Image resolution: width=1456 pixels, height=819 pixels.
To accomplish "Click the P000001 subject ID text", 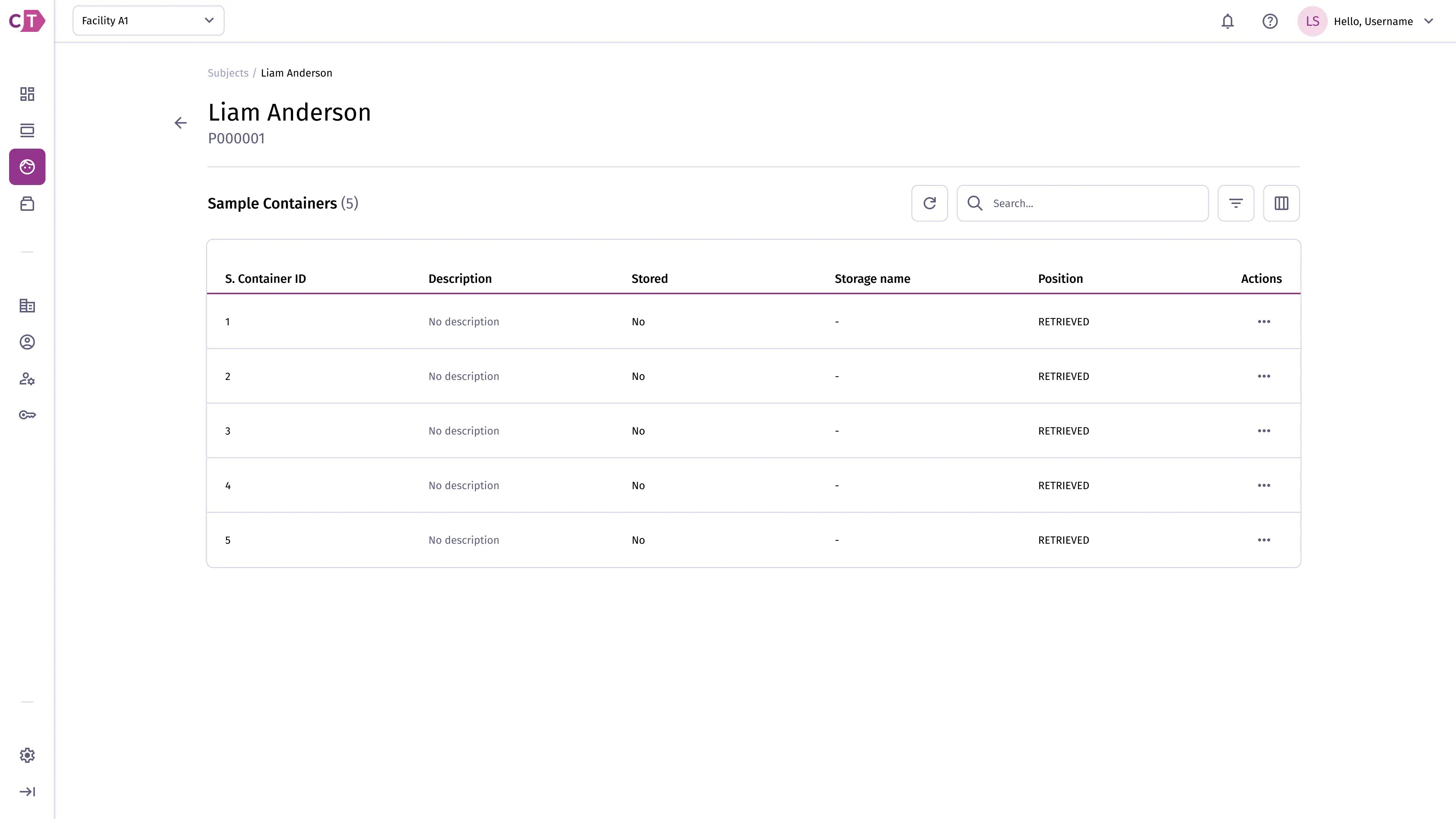I will pyautogui.click(x=236, y=138).
